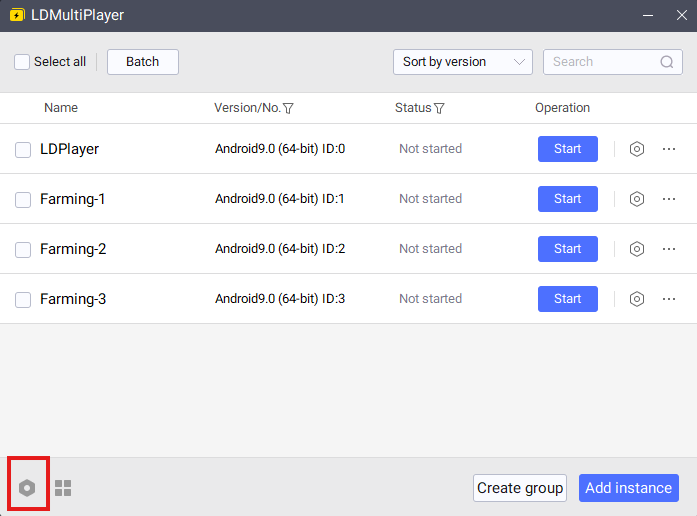Image resolution: width=697 pixels, height=516 pixels.
Task: Click Not started status of Farming-3
Action: click(430, 299)
